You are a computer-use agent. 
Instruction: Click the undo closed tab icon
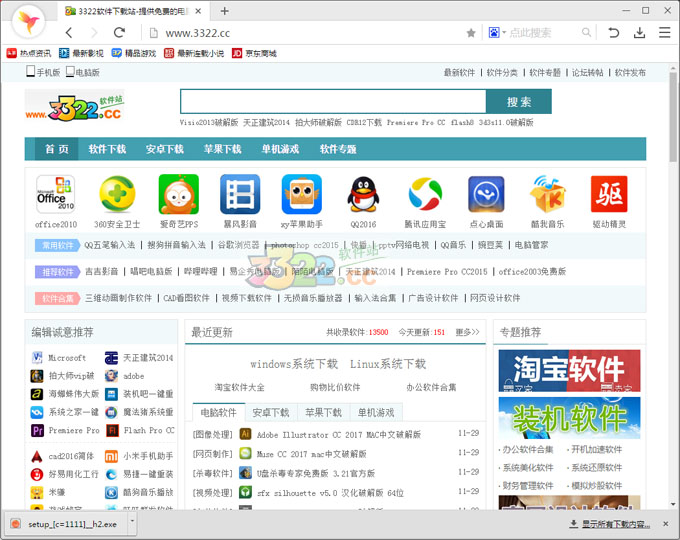(x=613, y=33)
